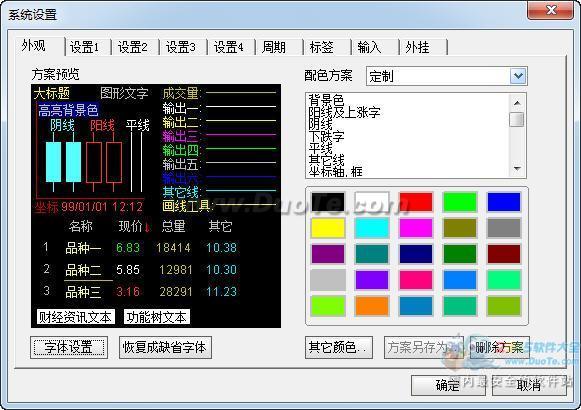Choose the yellow color swatch
The image size is (581, 410).
click(x=328, y=228)
